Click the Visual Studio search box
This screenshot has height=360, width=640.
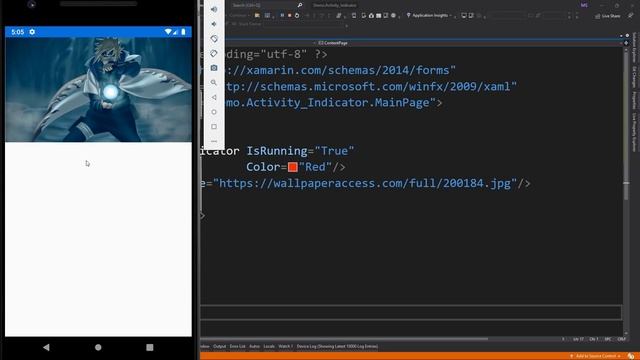tap(267, 5)
